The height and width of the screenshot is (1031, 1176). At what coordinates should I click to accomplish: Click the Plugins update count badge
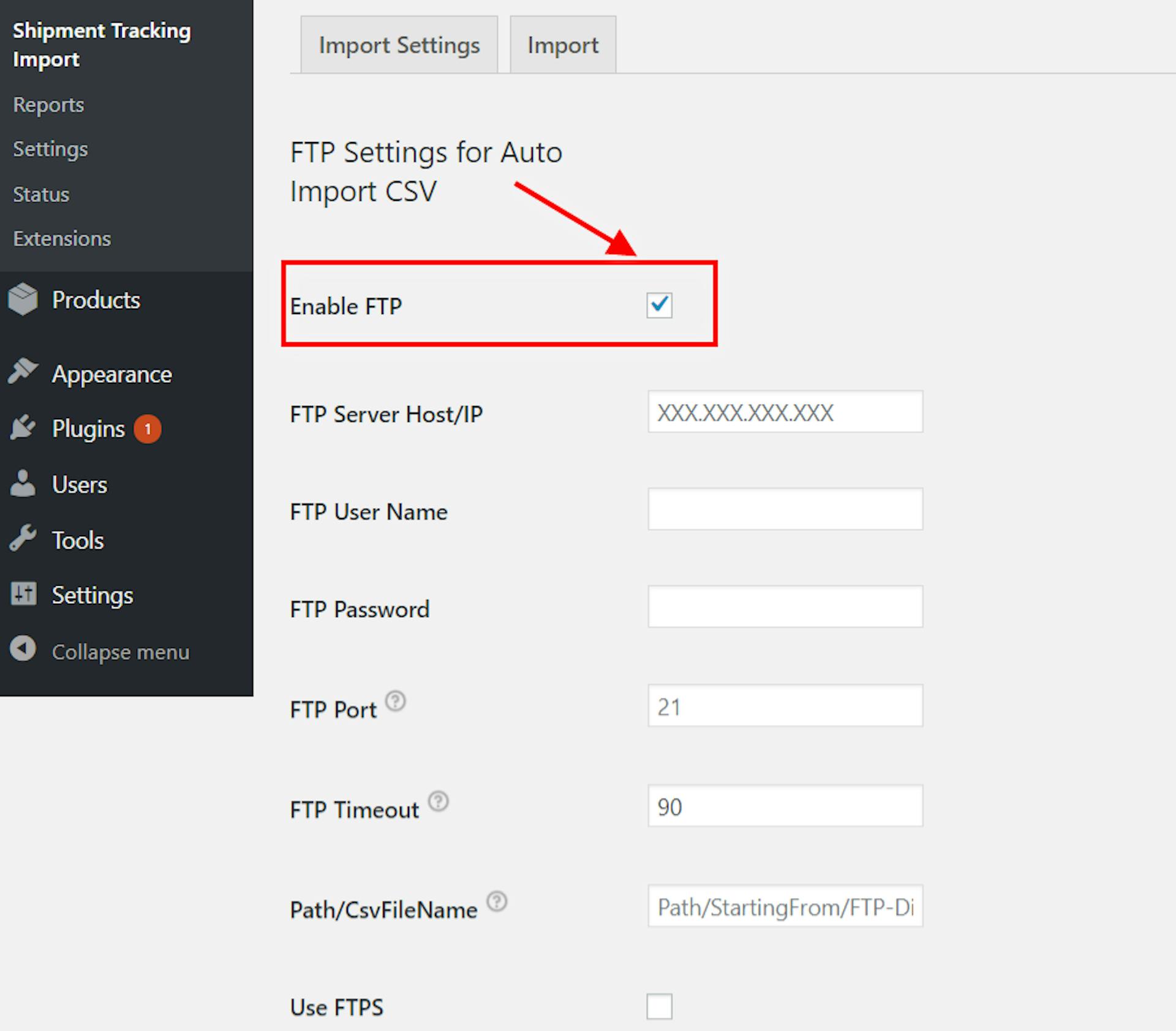tap(148, 429)
